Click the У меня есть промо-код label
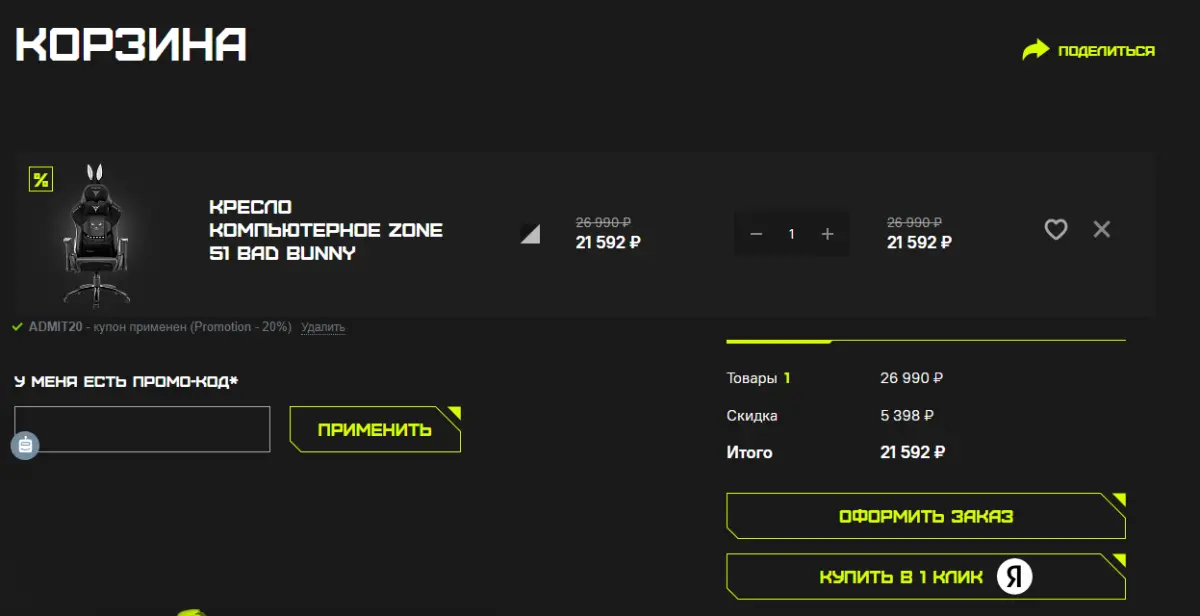The width and height of the screenshot is (1200, 616). click(126, 381)
